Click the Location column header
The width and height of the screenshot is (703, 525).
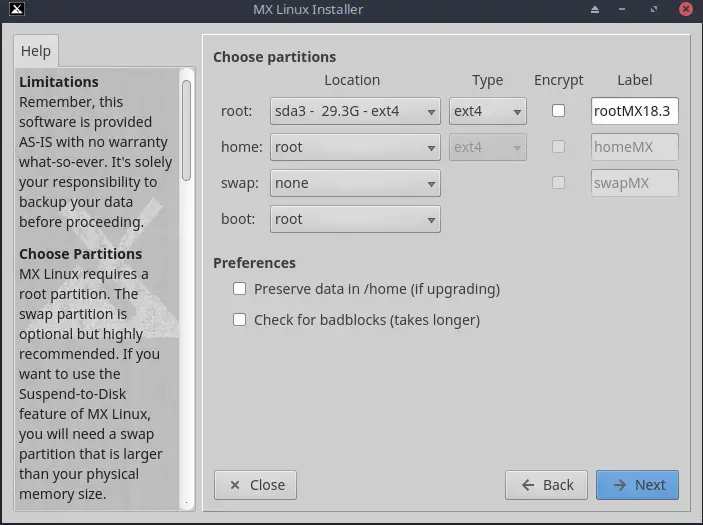tap(352, 80)
